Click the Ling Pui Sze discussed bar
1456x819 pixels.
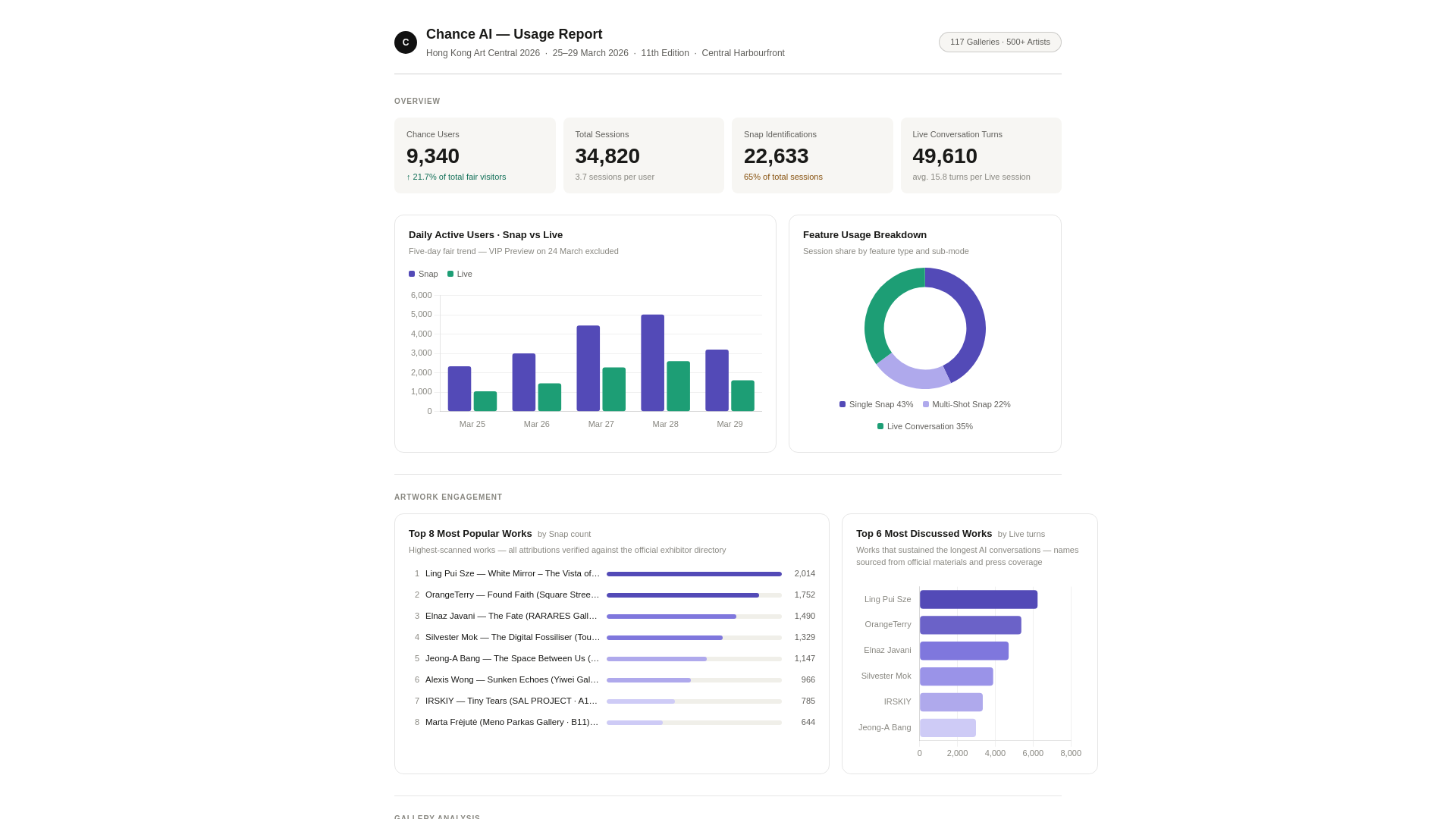(978, 600)
